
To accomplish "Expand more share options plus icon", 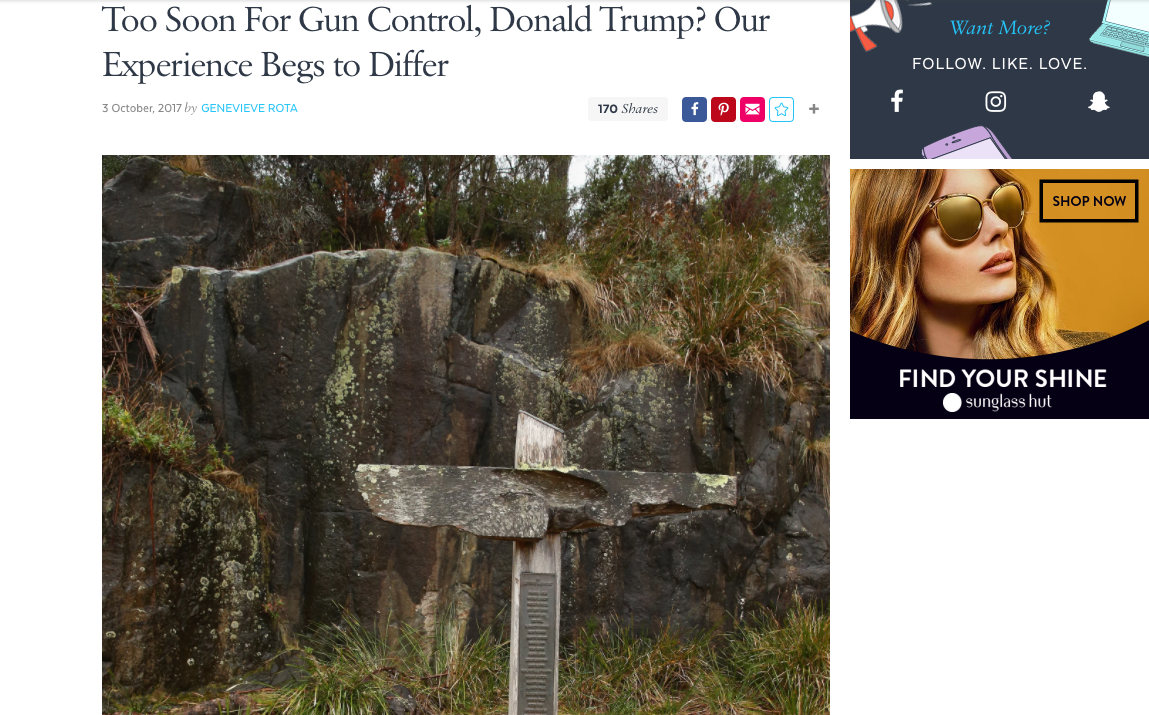I will click(813, 109).
